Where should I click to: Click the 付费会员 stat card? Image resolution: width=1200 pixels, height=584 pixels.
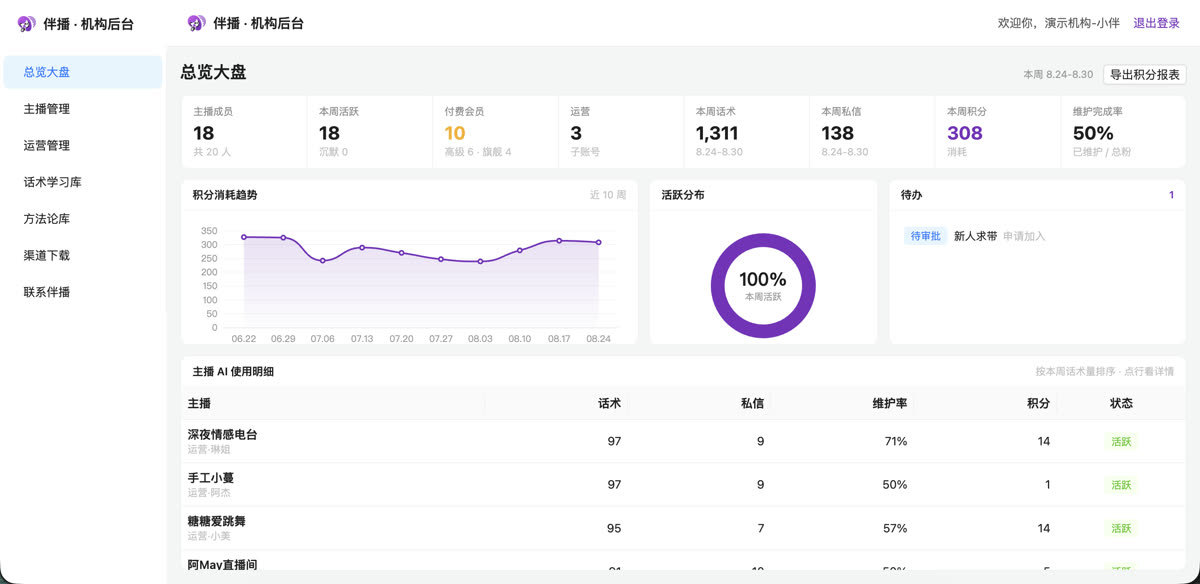(x=494, y=132)
